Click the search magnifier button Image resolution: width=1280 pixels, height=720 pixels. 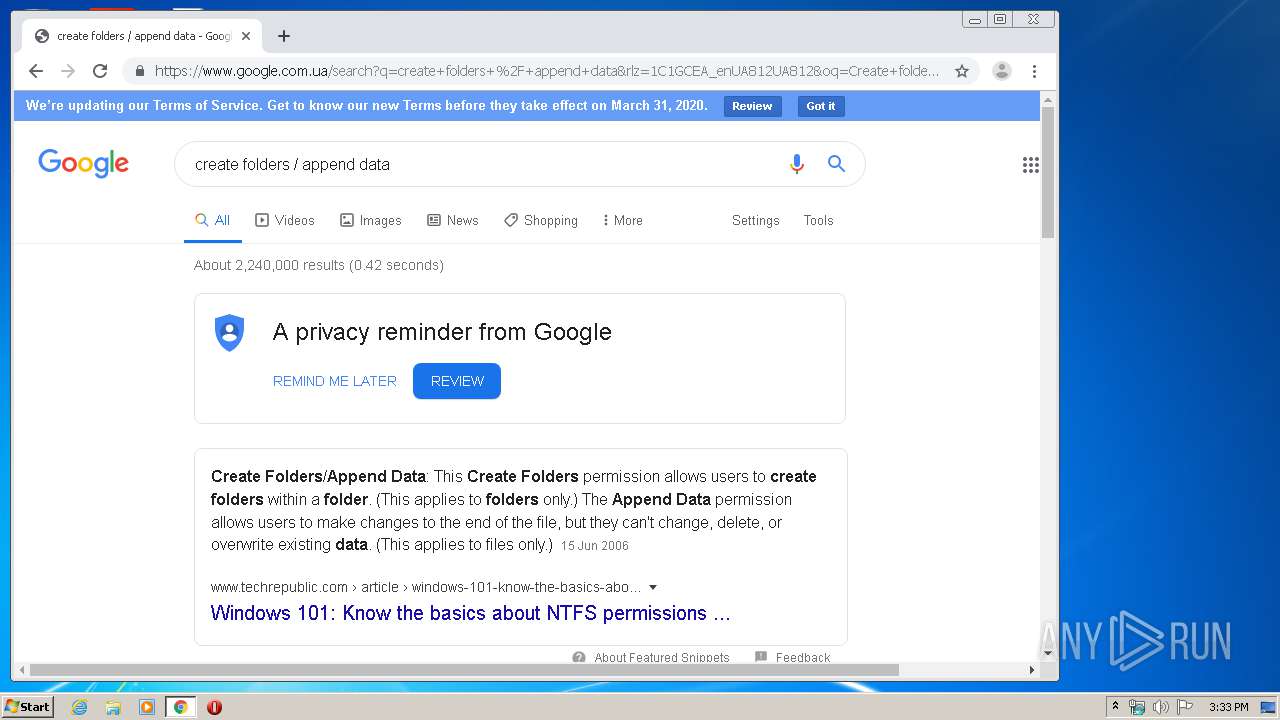coord(836,164)
